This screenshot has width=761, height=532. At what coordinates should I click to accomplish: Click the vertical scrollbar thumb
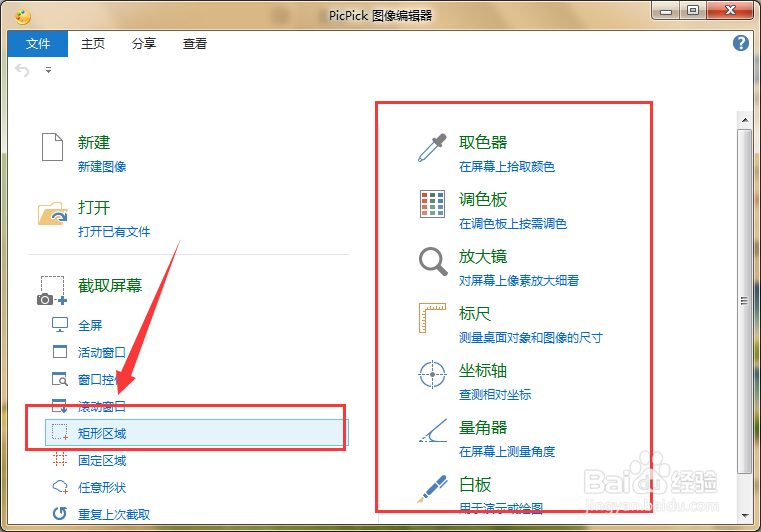[744, 301]
